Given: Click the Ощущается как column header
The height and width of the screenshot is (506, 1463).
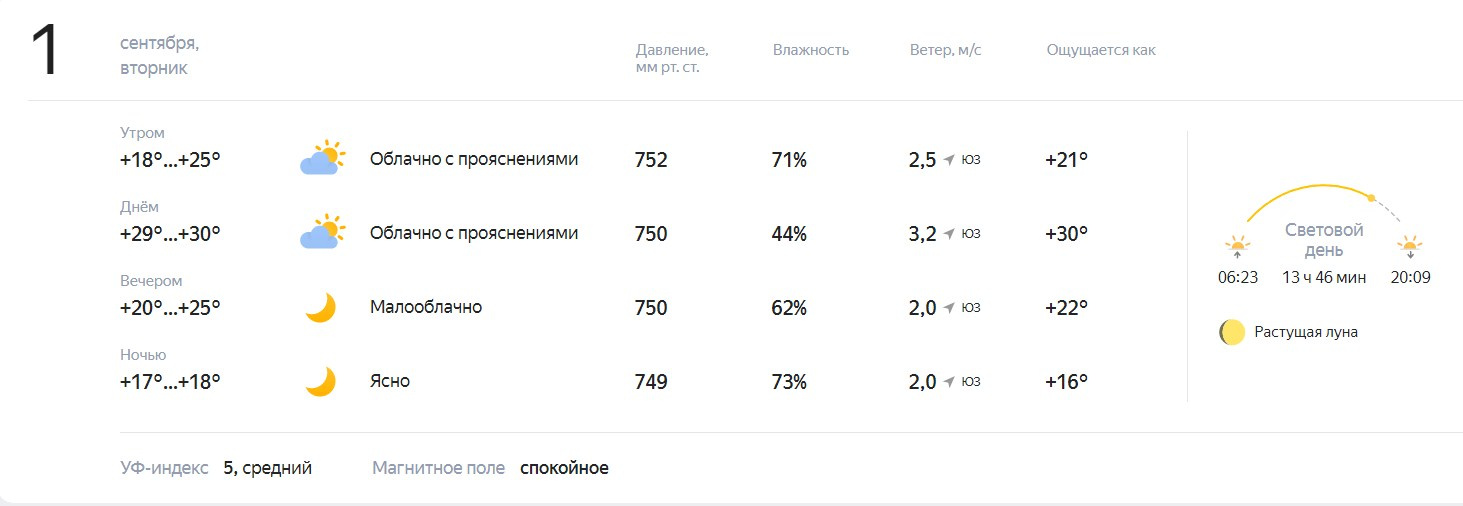Looking at the screenshot, I should 1101,50.
